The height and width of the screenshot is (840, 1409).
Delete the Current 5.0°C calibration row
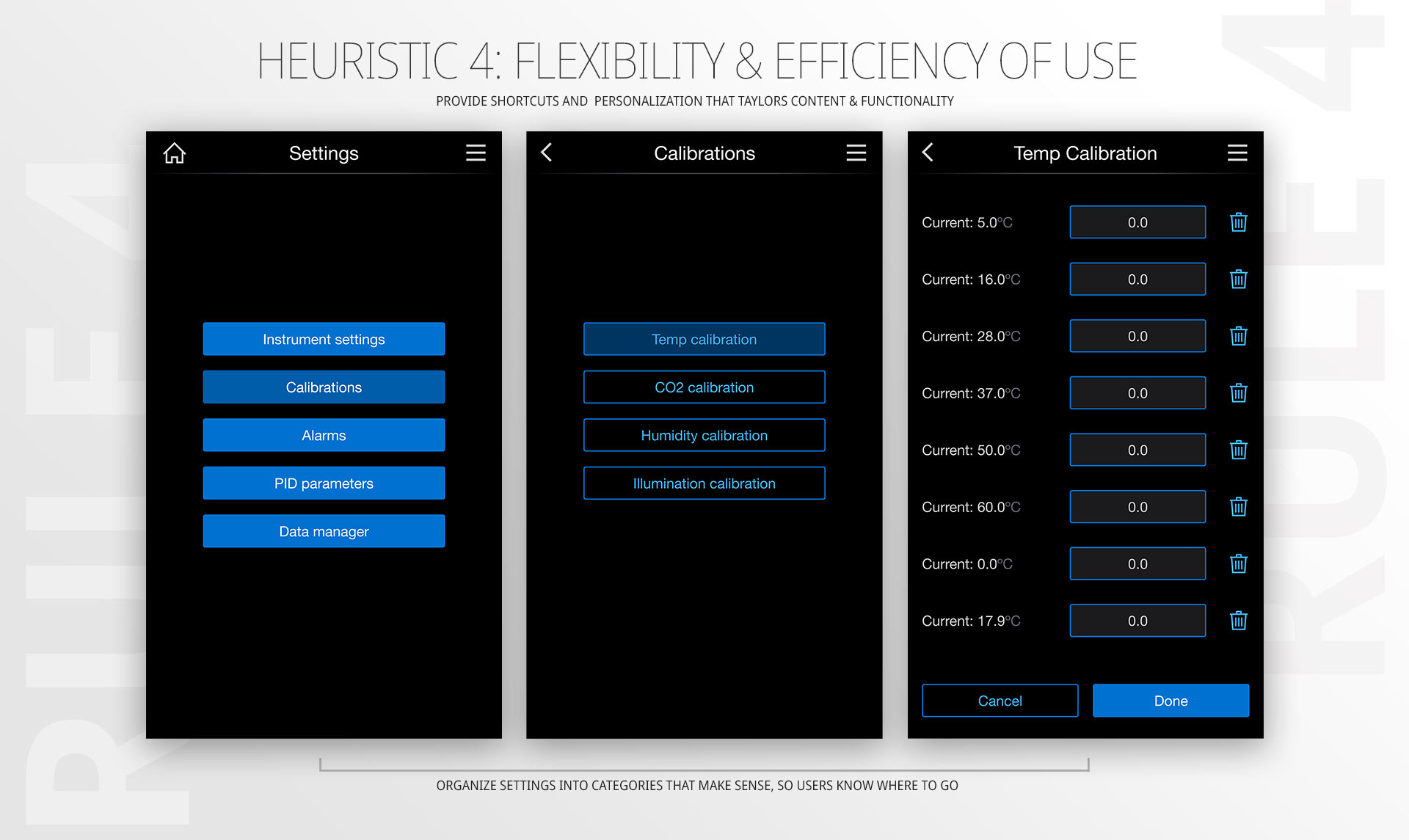(1238, 222)
